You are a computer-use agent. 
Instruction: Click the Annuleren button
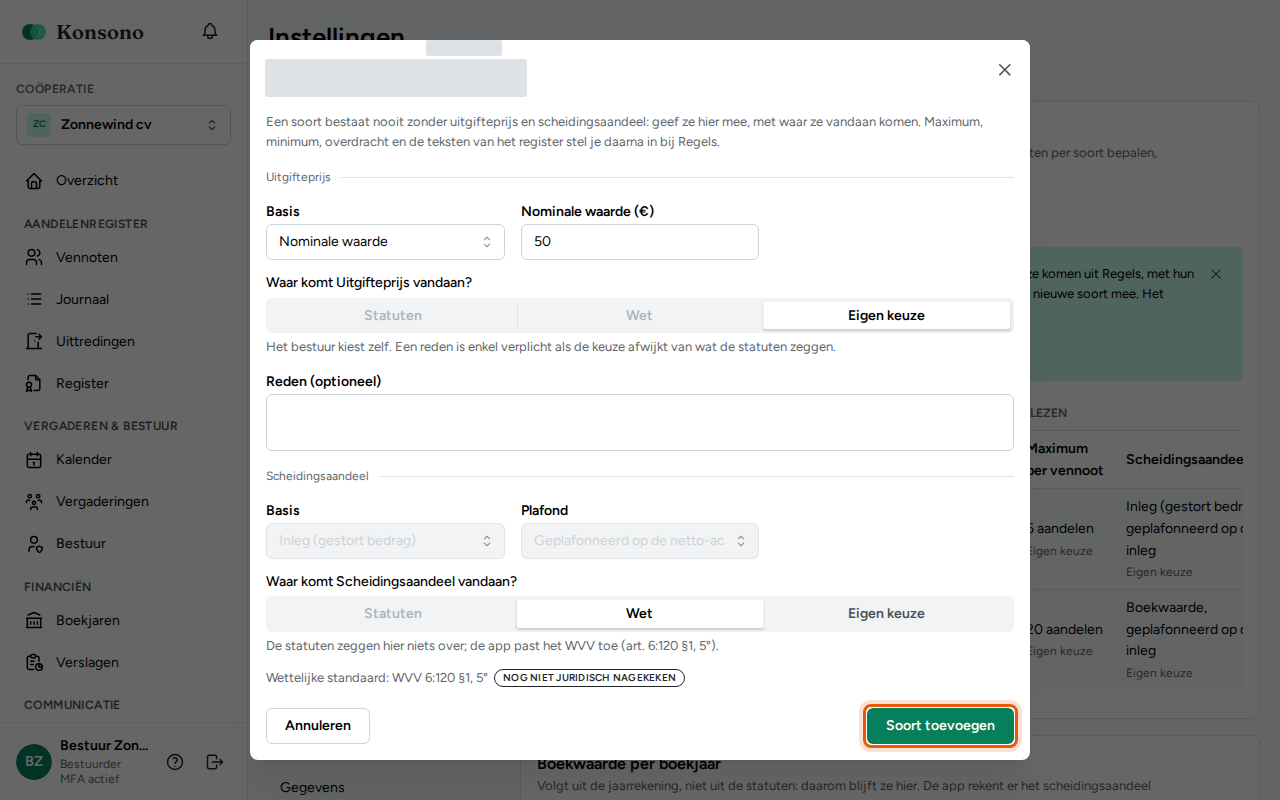[x=318, y=726]
